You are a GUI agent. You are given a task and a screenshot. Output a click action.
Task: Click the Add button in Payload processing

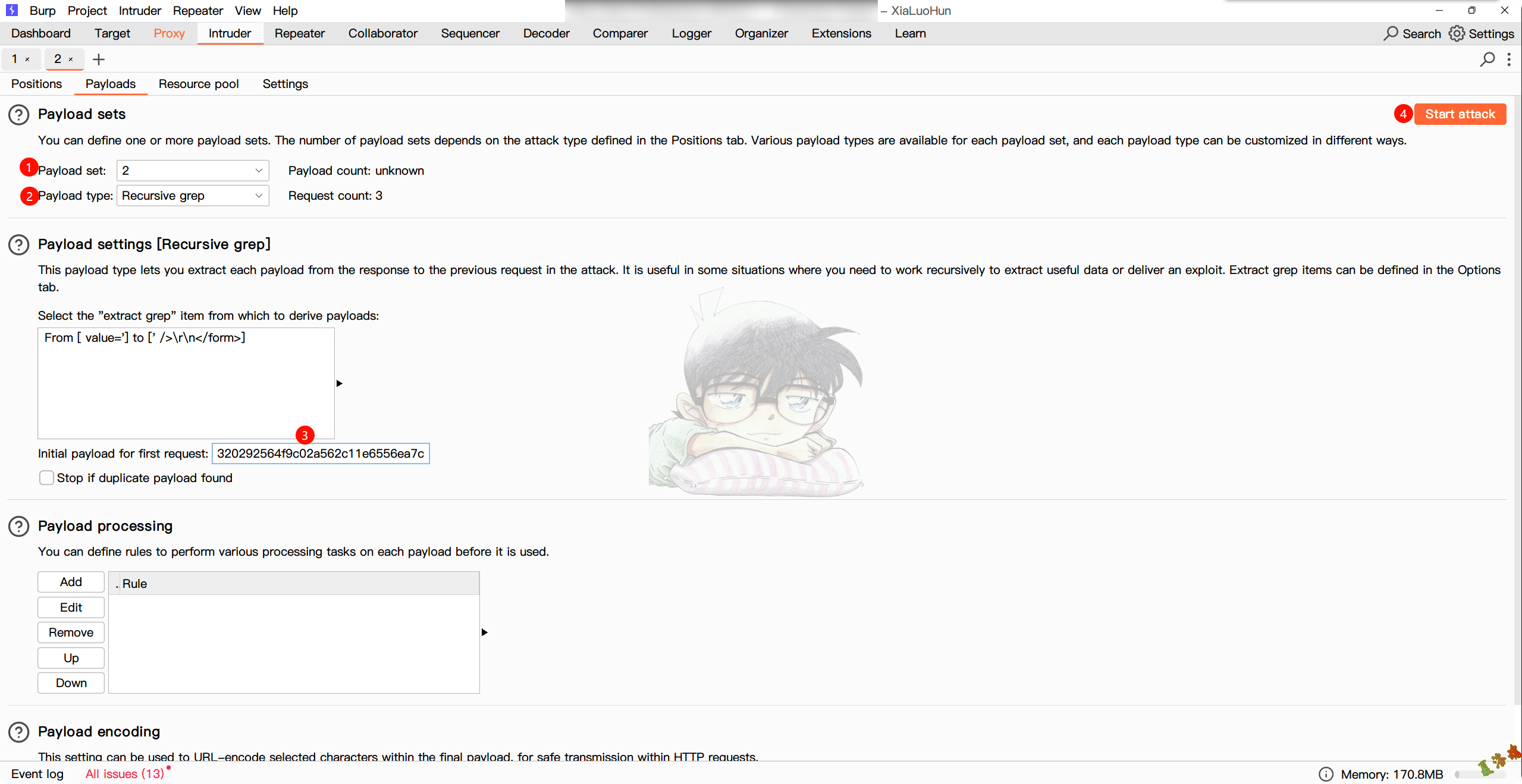tap(70, 582)
